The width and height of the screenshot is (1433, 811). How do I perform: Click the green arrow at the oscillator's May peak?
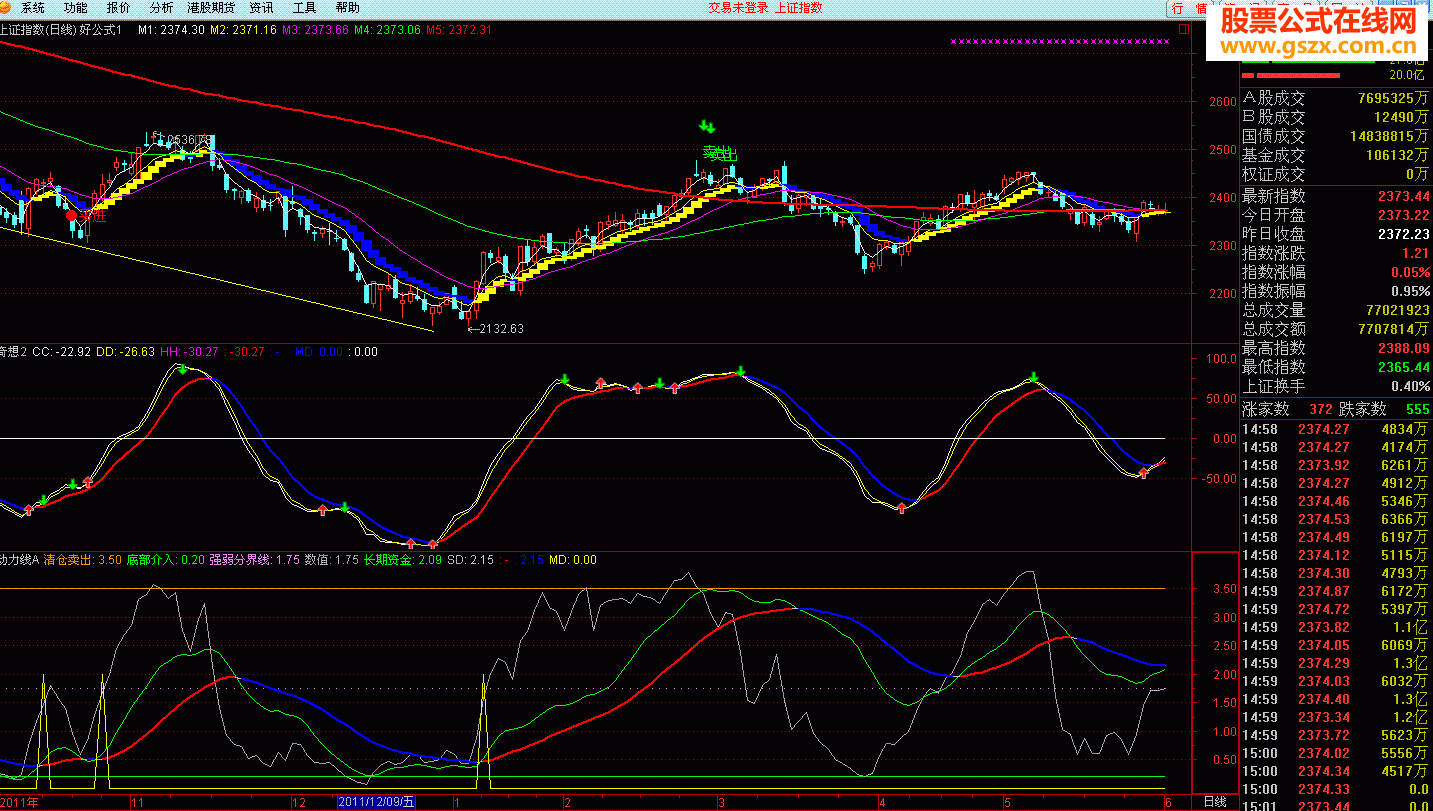[1034, 378]
